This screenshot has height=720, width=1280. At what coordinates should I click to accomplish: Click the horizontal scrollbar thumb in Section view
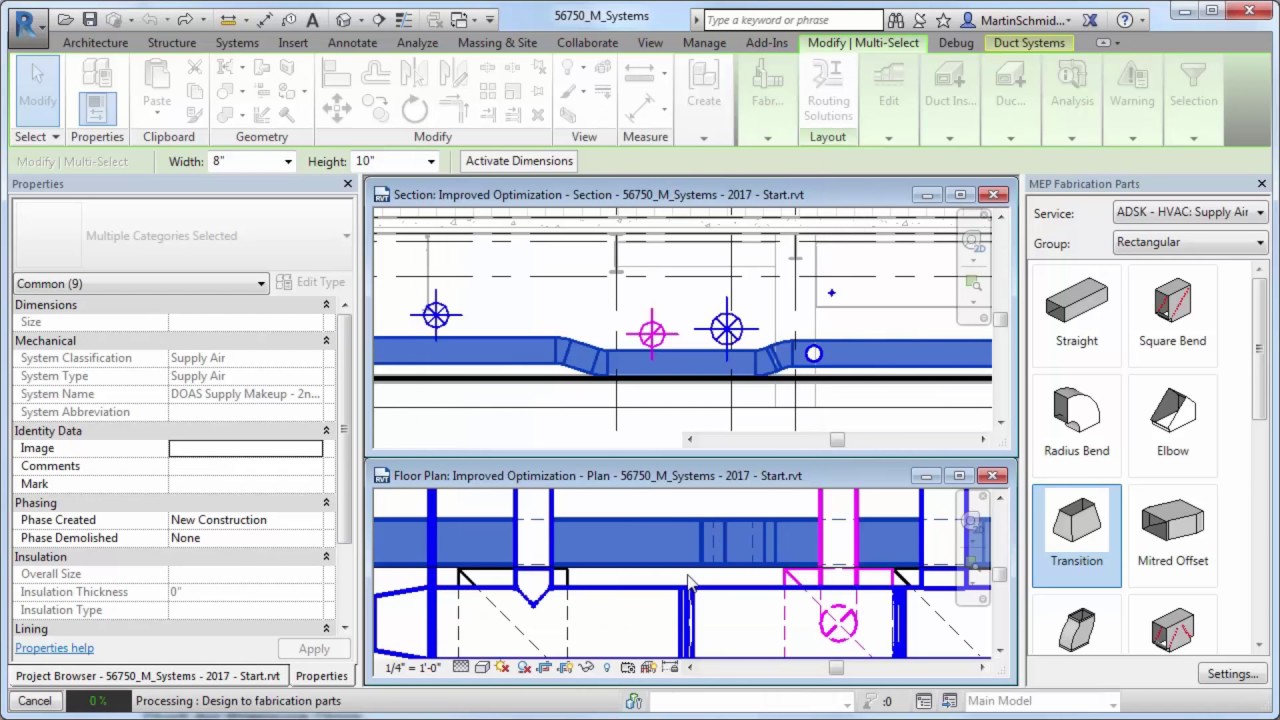pos(837,439)
